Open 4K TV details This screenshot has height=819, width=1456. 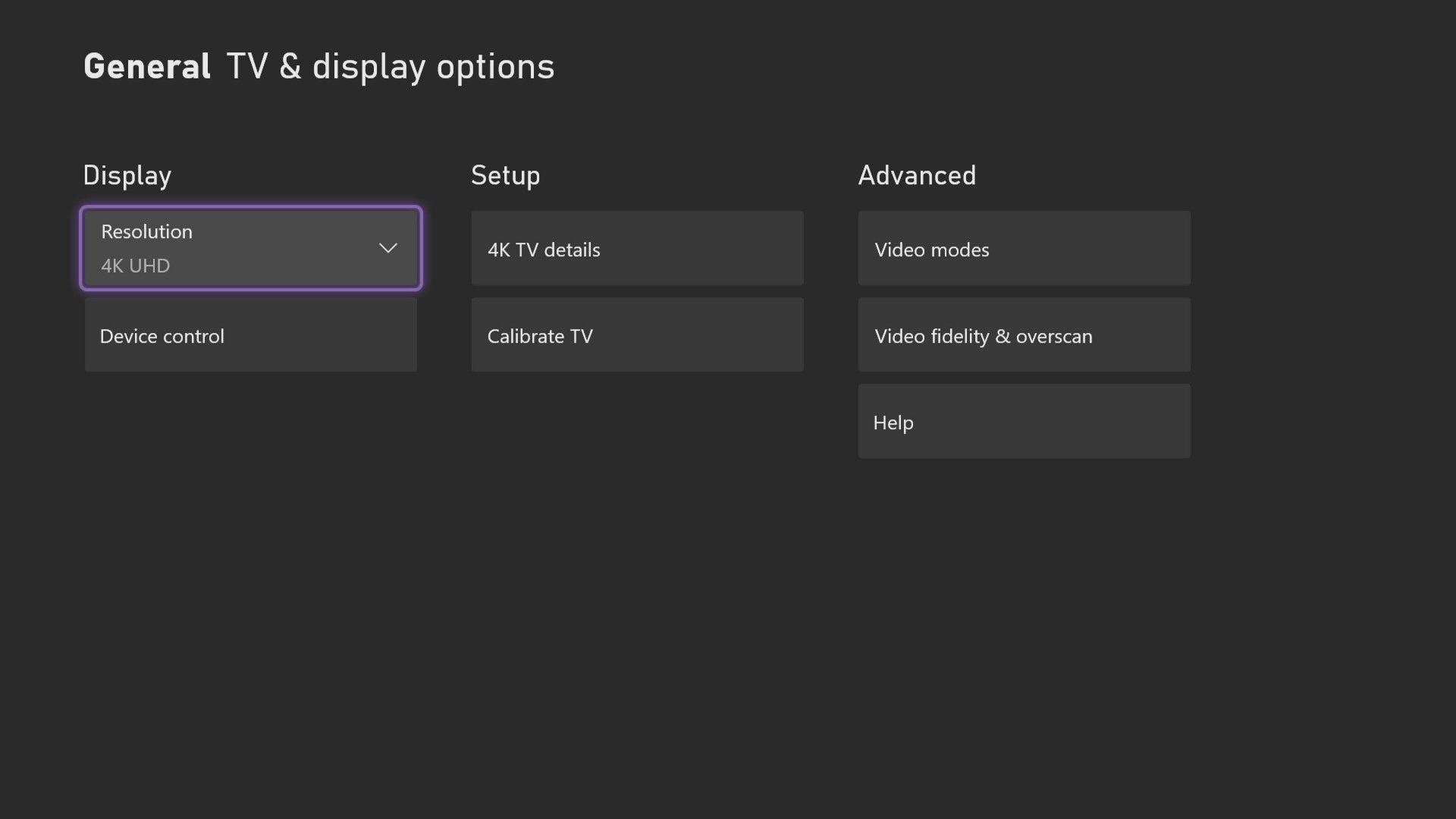point(637,249)
